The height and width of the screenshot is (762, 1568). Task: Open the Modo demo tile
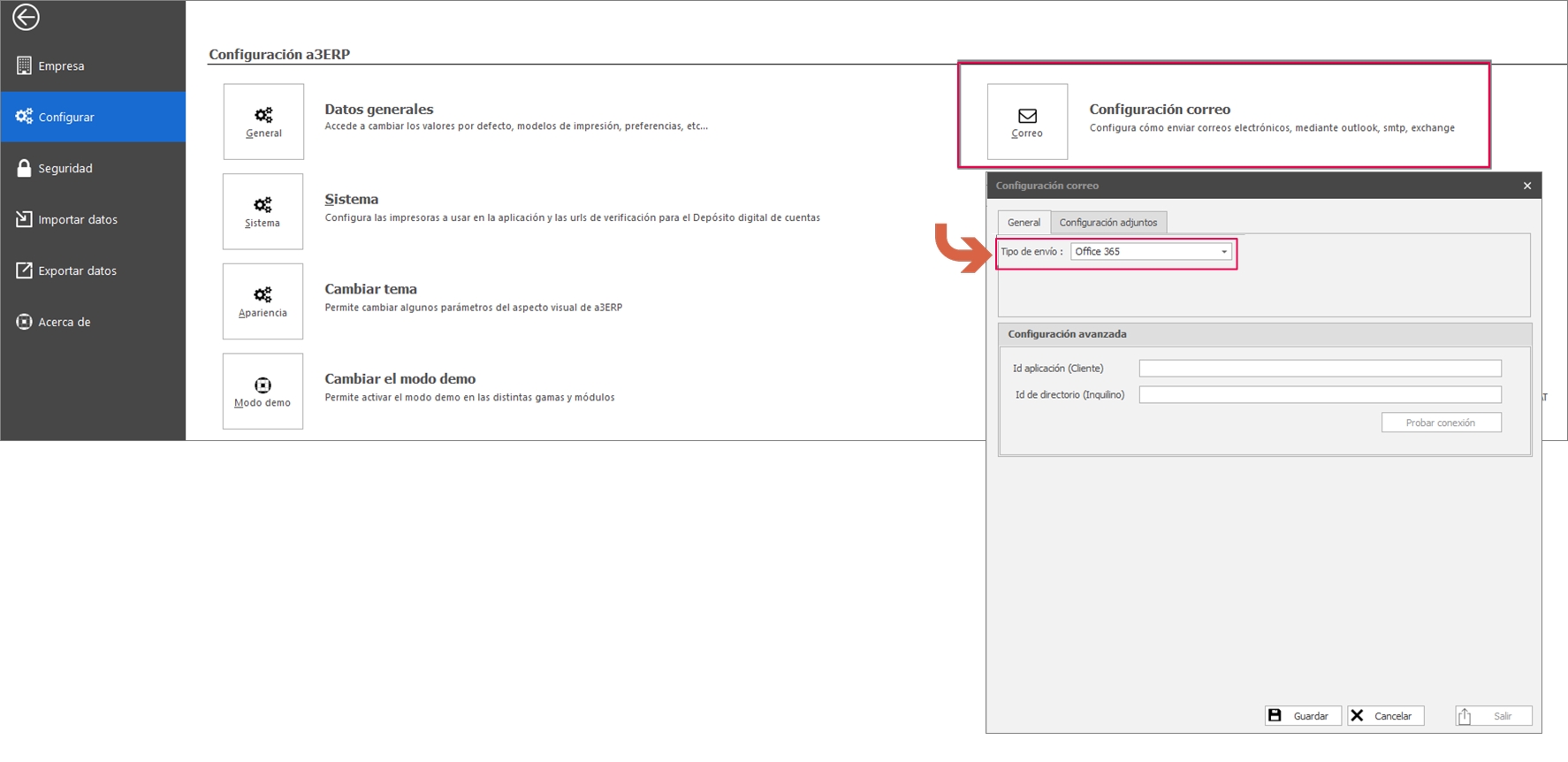263,392
